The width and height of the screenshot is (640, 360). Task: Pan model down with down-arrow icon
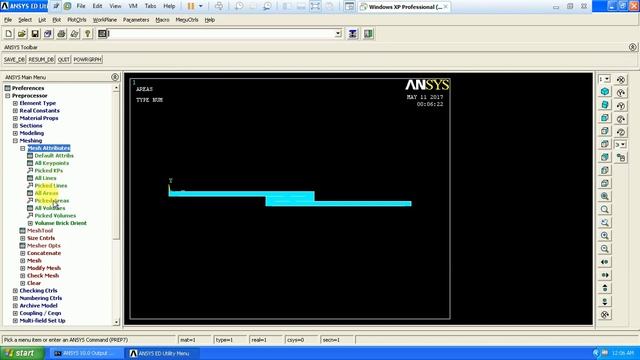click(x=605, y=302)
